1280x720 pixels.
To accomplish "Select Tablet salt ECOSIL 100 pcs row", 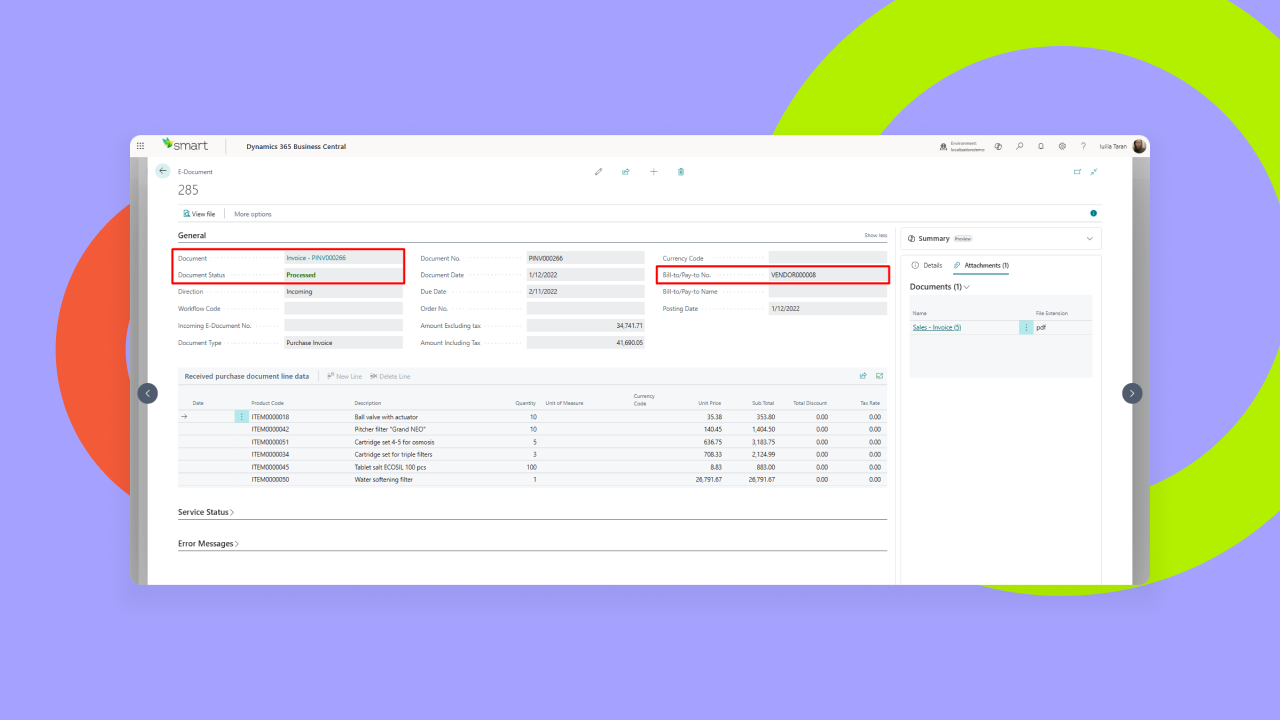I will 532,467.
